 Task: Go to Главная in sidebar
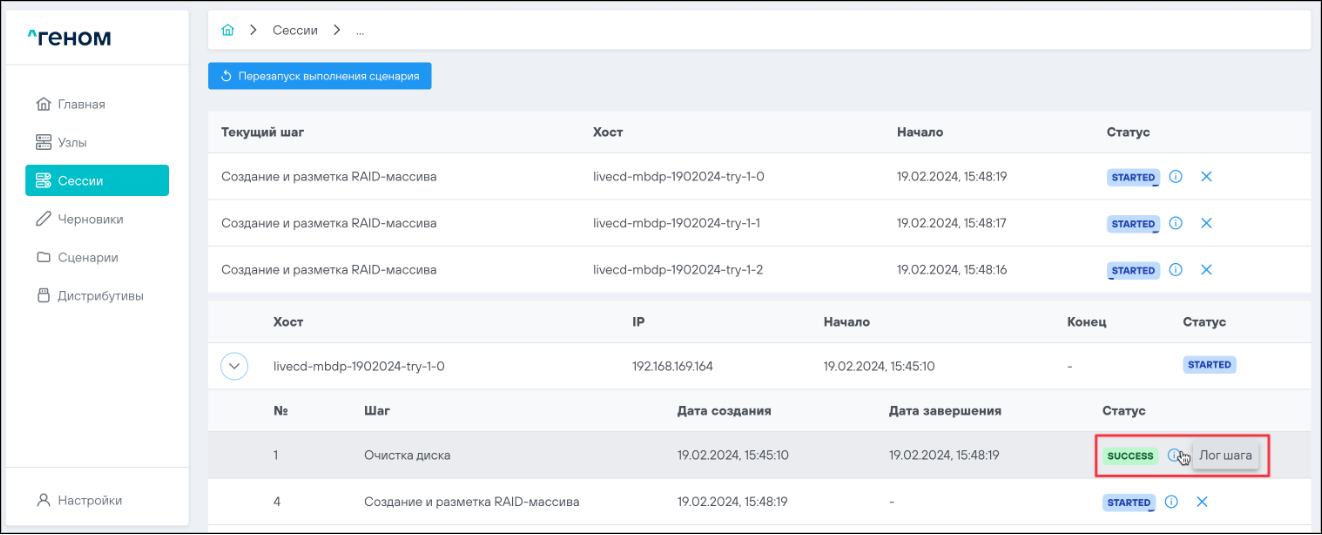[x=80, y=104]
